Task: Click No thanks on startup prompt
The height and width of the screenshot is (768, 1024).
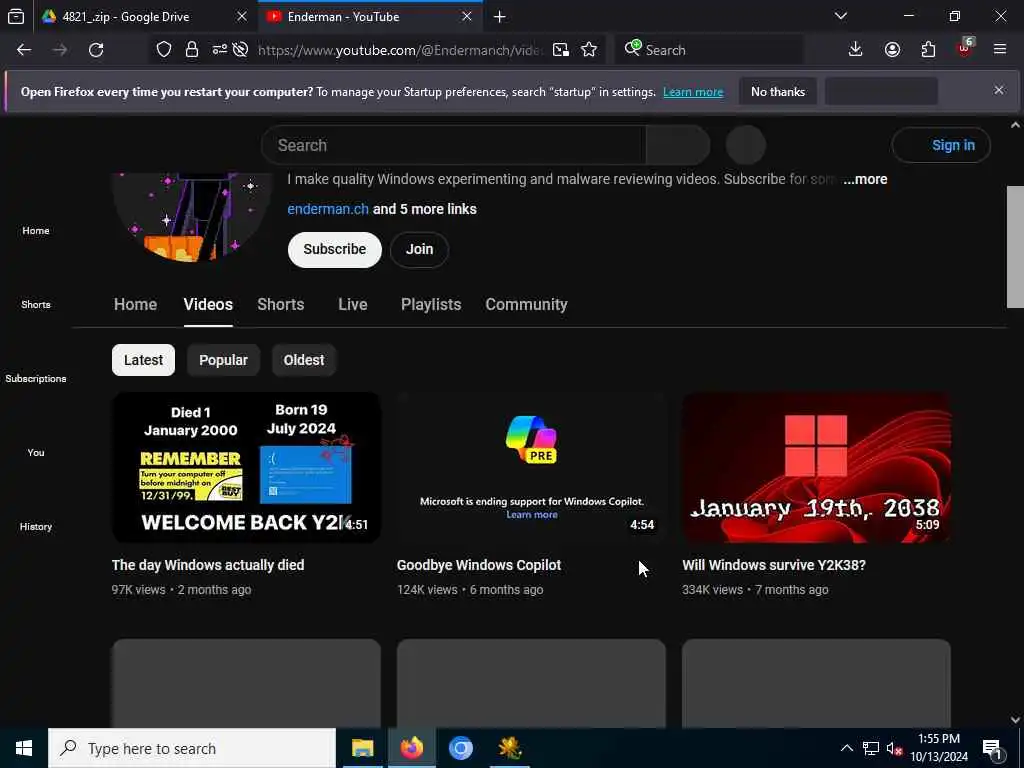Action: [x=778, y=91]
